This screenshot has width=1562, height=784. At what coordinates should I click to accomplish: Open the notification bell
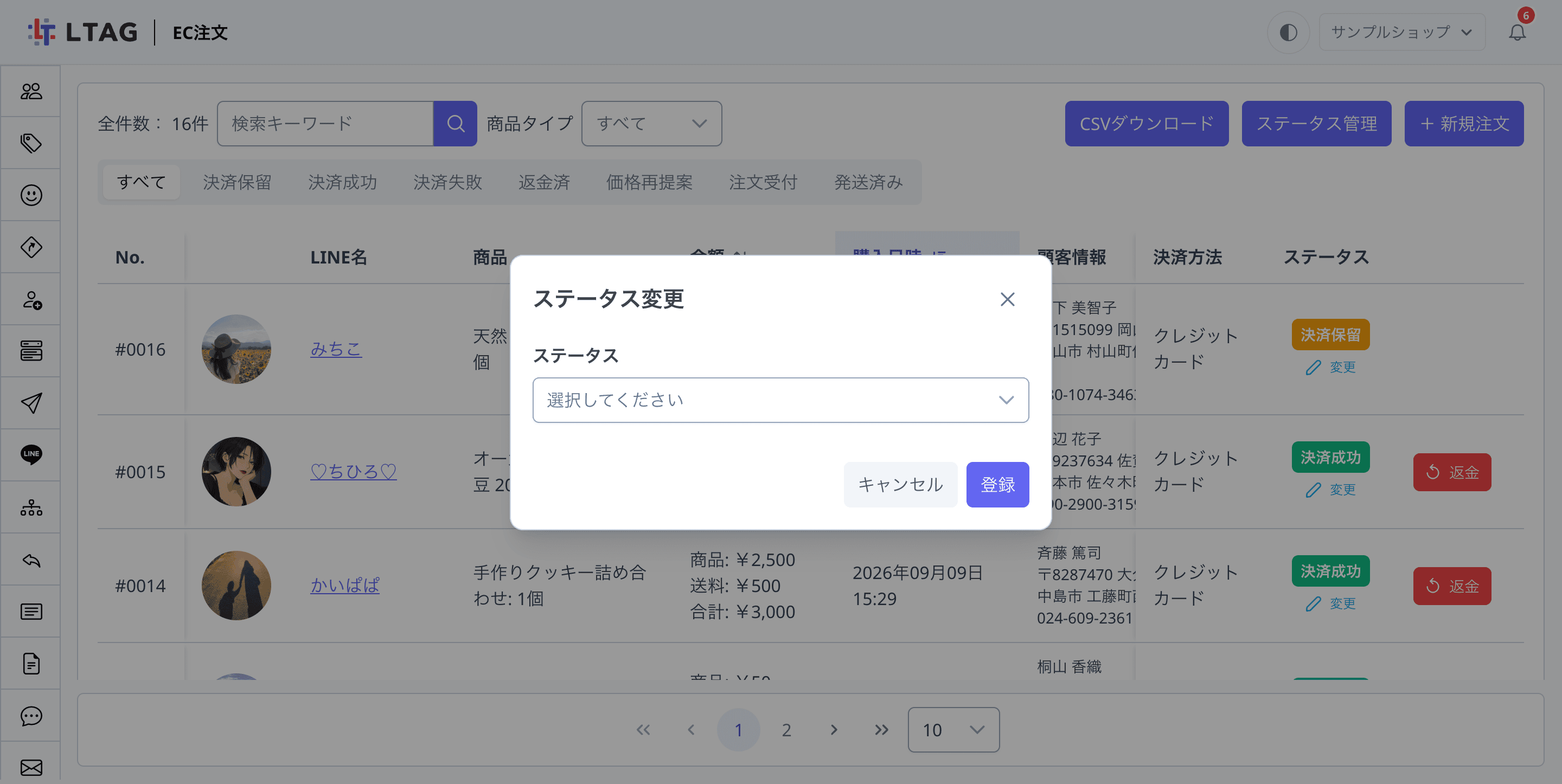[x=1517, y=32]
